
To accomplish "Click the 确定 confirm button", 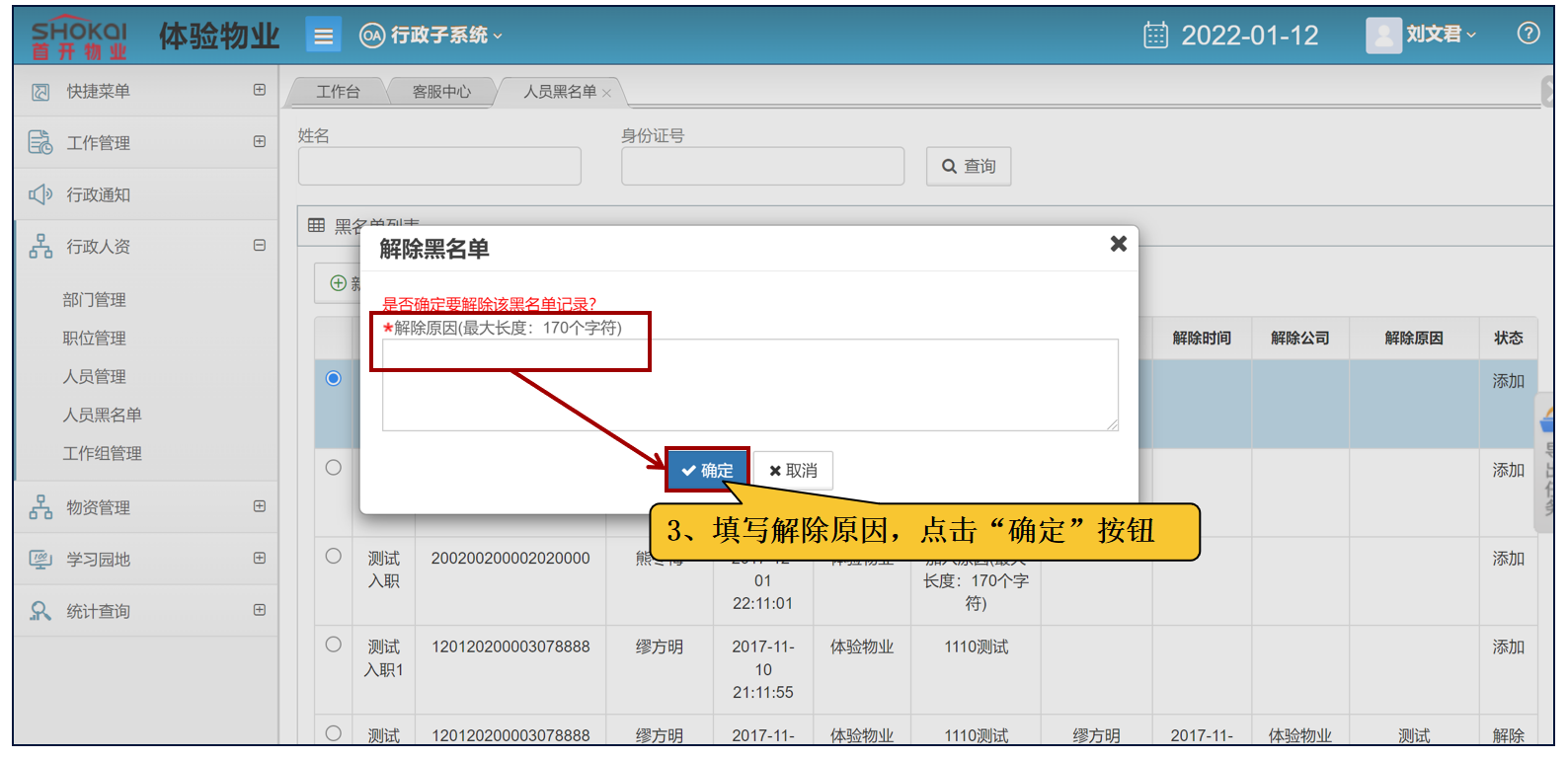I will point(707,470).
